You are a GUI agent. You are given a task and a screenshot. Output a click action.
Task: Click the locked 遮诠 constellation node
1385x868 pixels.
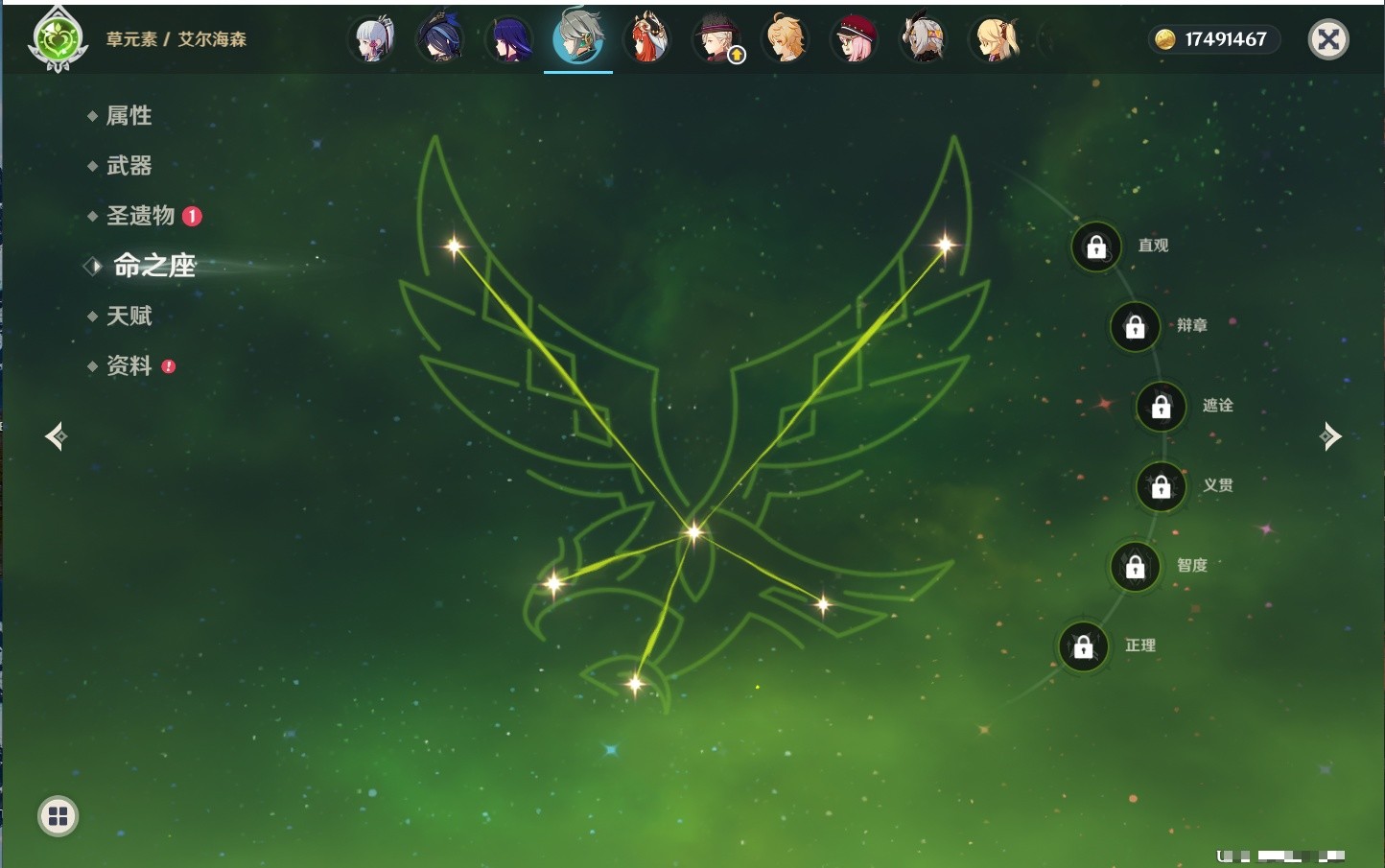[x=1161, y=407]
